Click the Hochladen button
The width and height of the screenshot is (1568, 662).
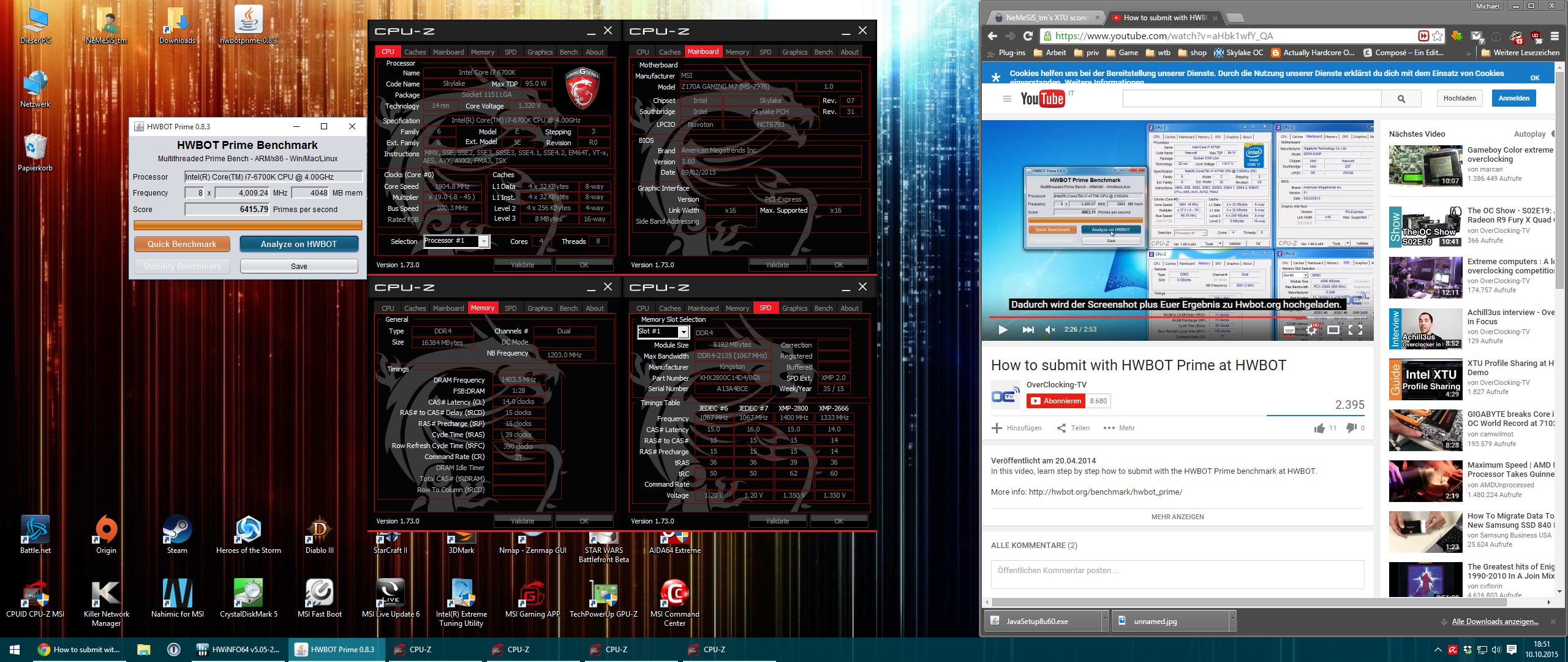point(1460,98)
